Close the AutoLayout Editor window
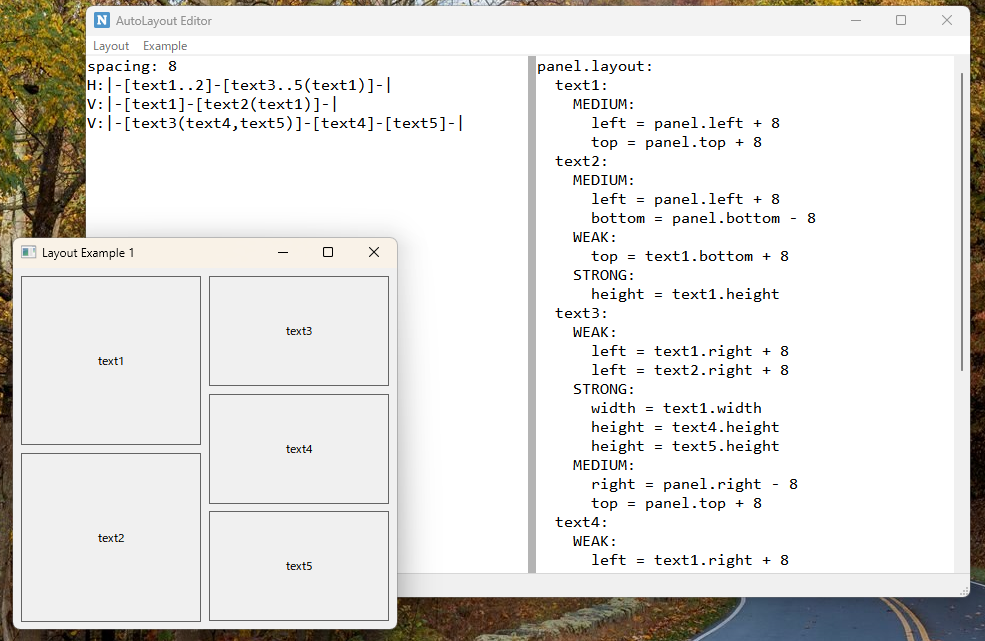 pyautogui.click(x=947, y=20)
